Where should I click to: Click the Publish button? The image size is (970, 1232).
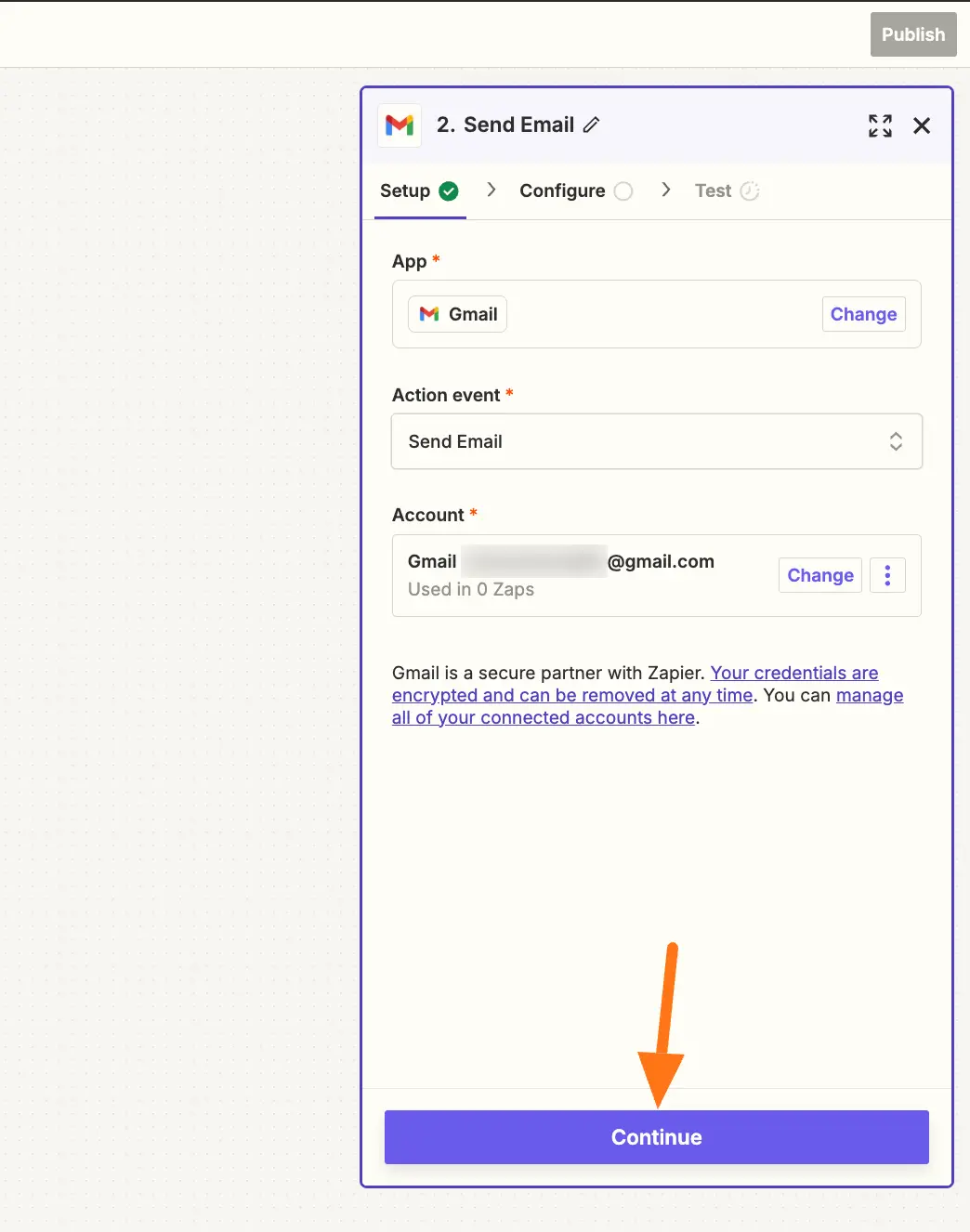click(x=912, y=34)
